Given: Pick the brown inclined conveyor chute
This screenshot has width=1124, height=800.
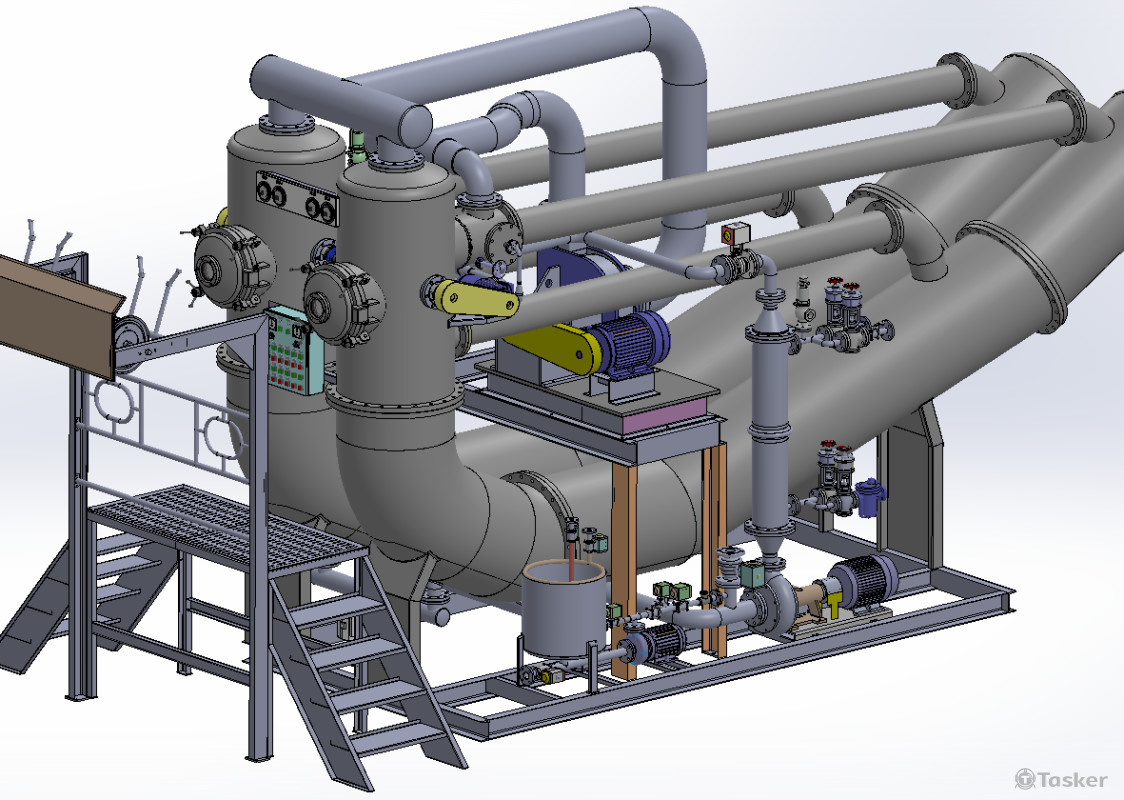Looking at the screenshot, I should click(57, 314).
